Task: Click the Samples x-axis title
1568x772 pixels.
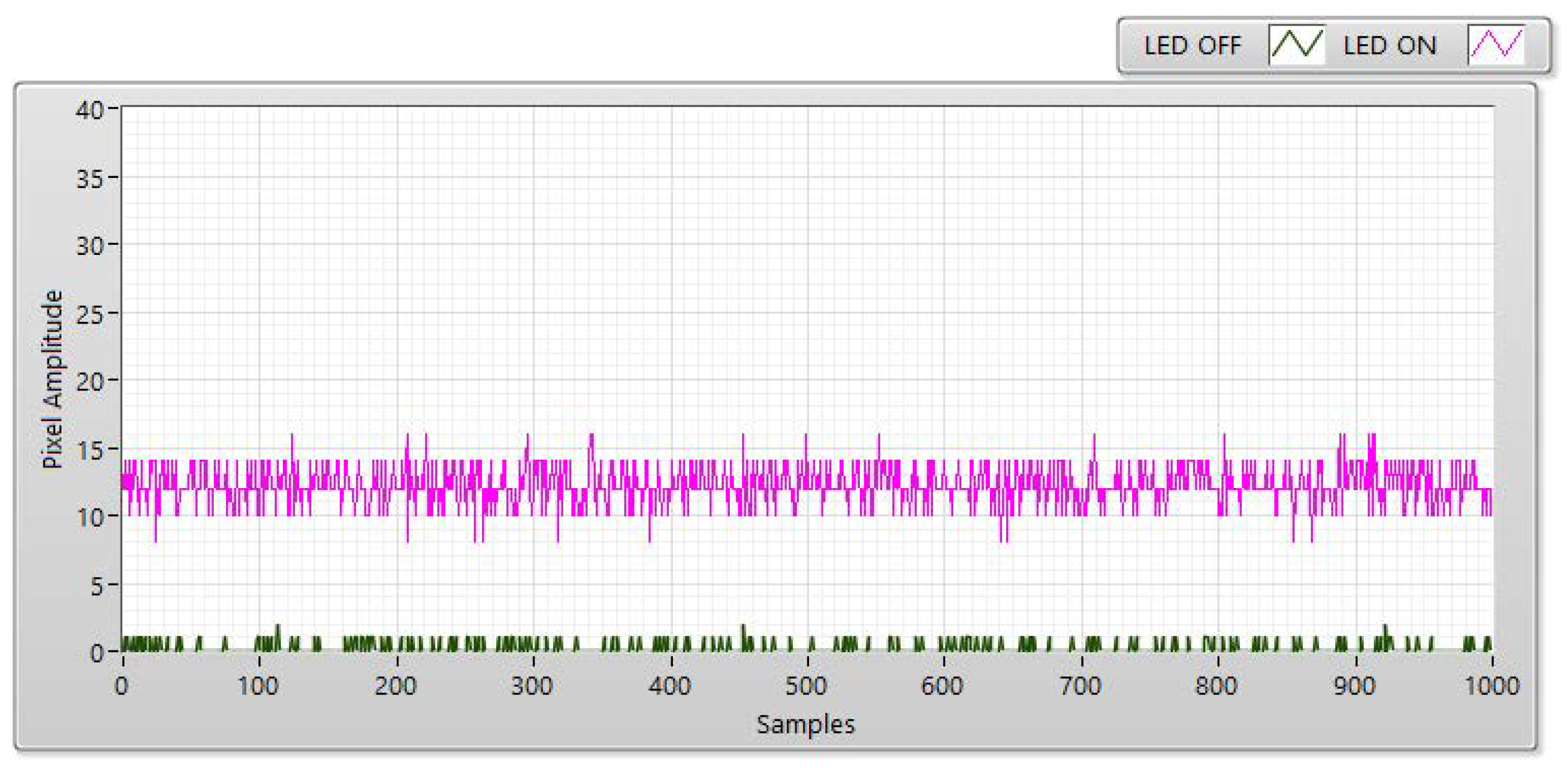Action: [805, 725]
